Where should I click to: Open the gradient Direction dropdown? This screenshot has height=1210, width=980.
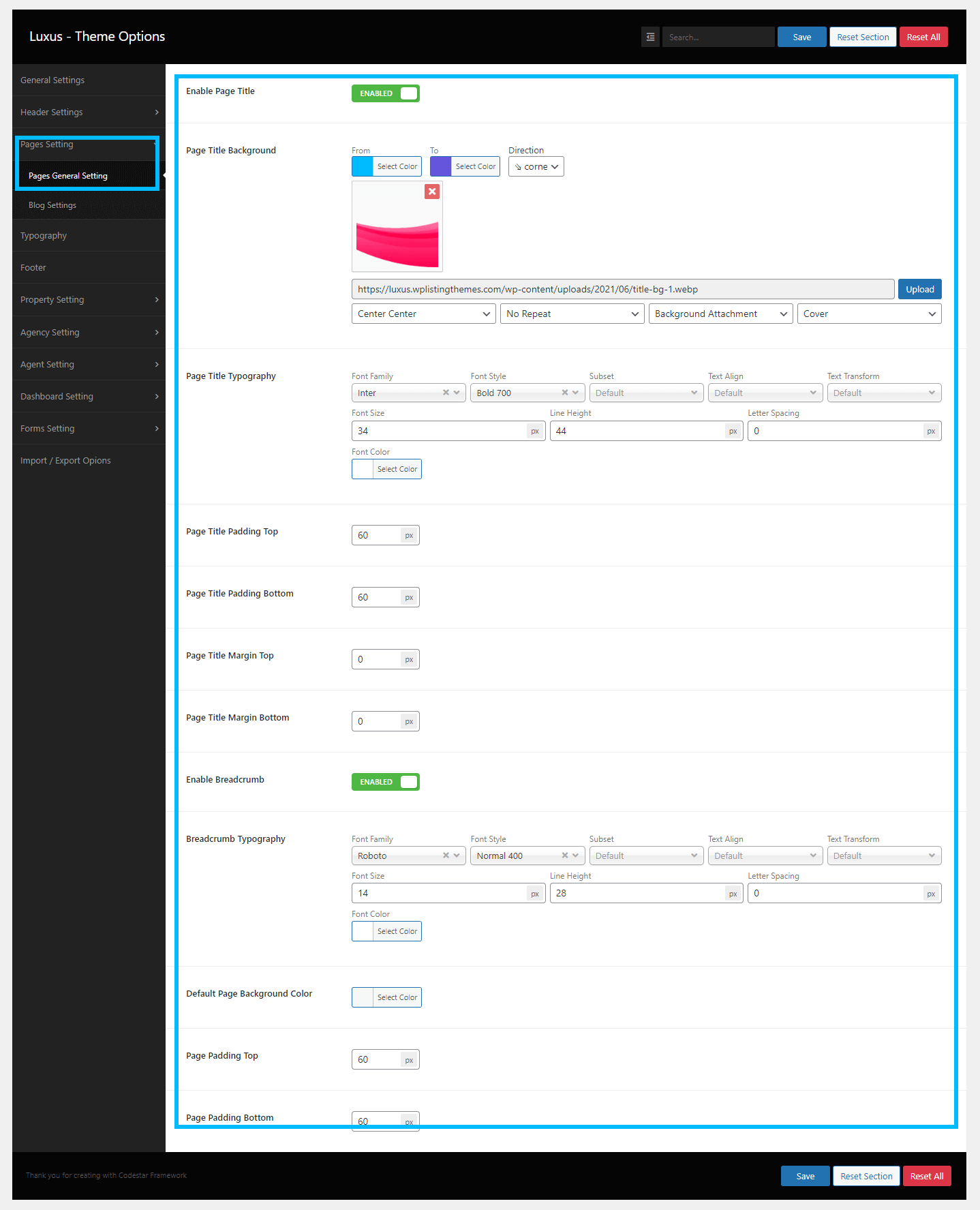pos(536,166)
